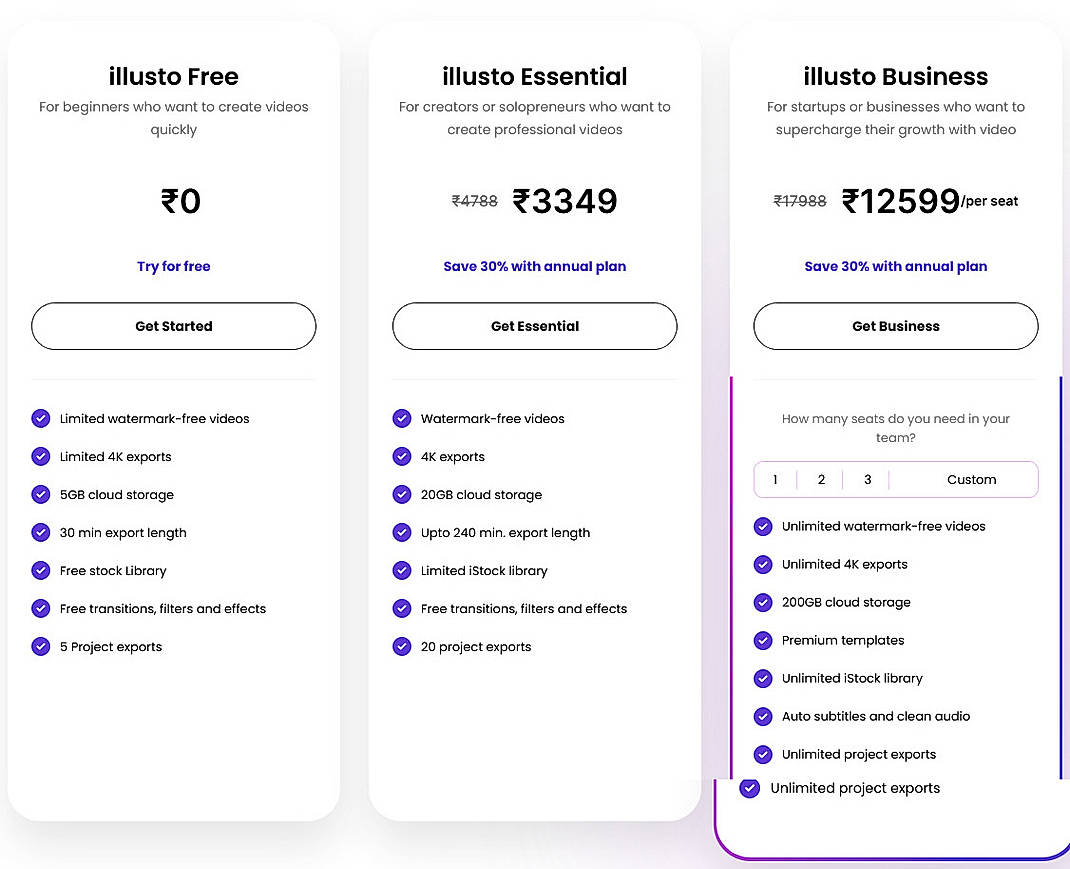Open the Try for free link
The image size is (1070, 869).
[173, 266]
